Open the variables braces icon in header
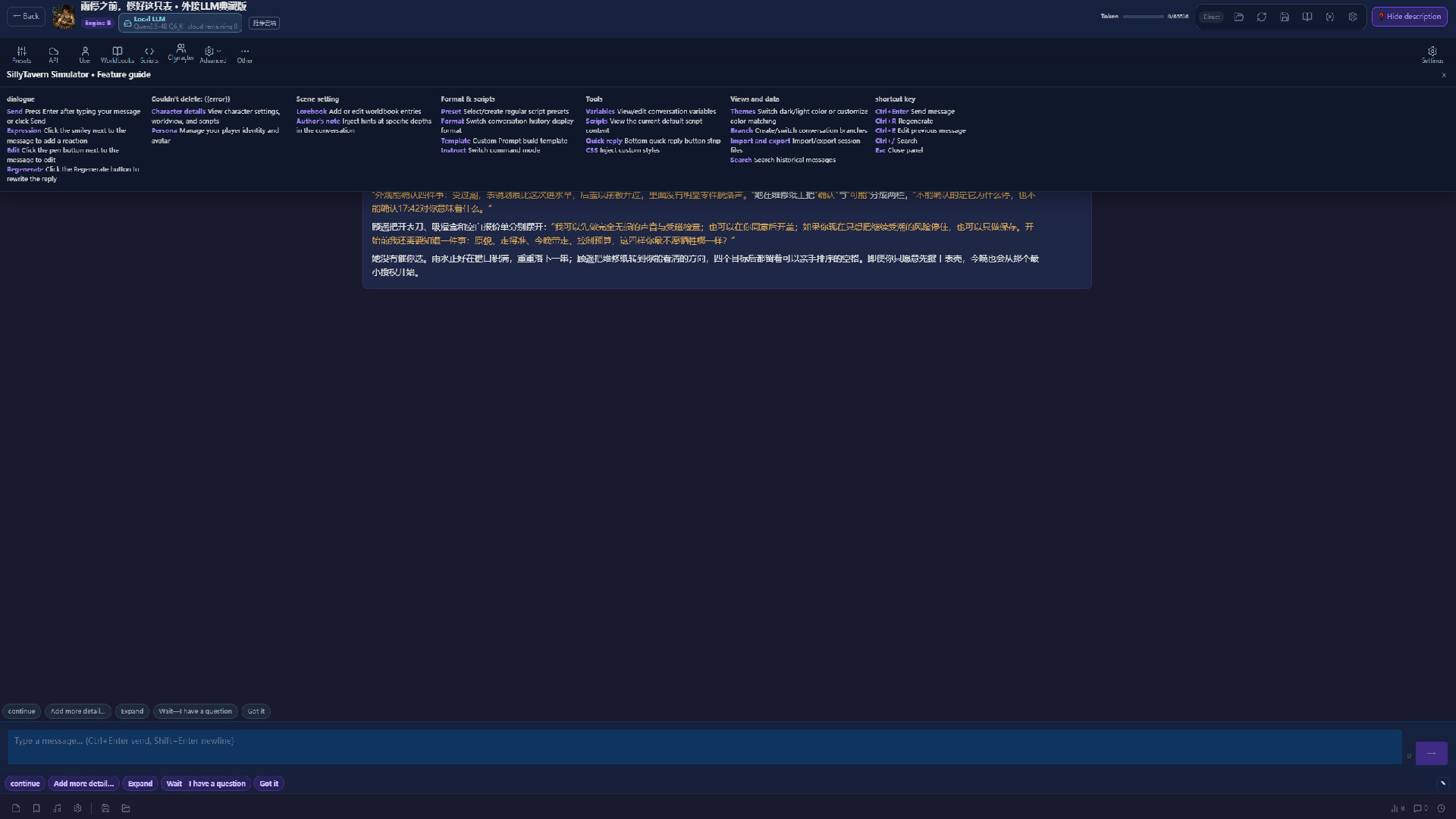 tap(1329, 17)
